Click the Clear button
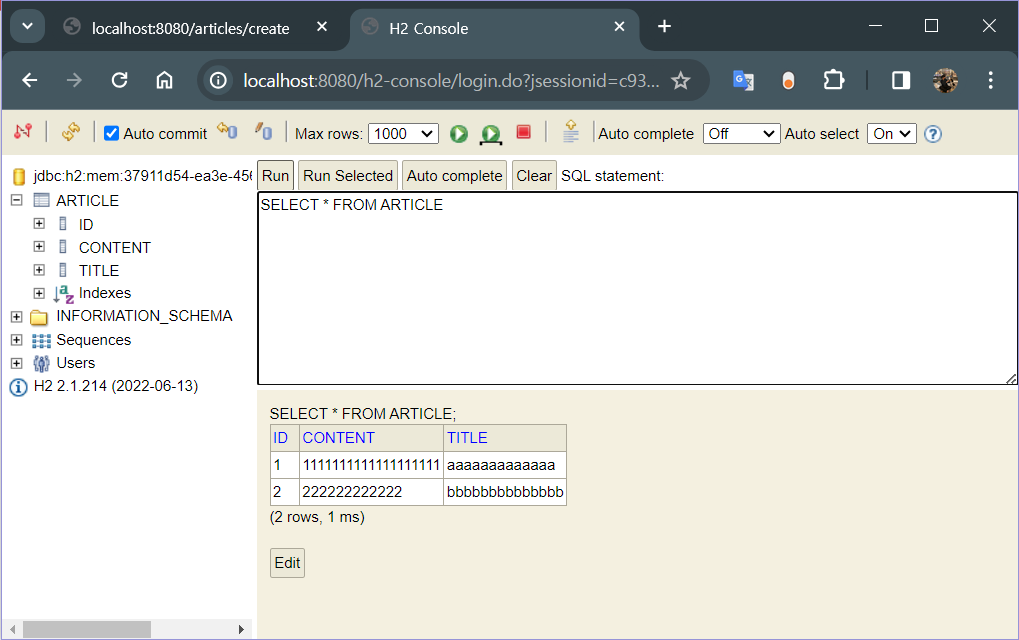 tap(534, 175)
